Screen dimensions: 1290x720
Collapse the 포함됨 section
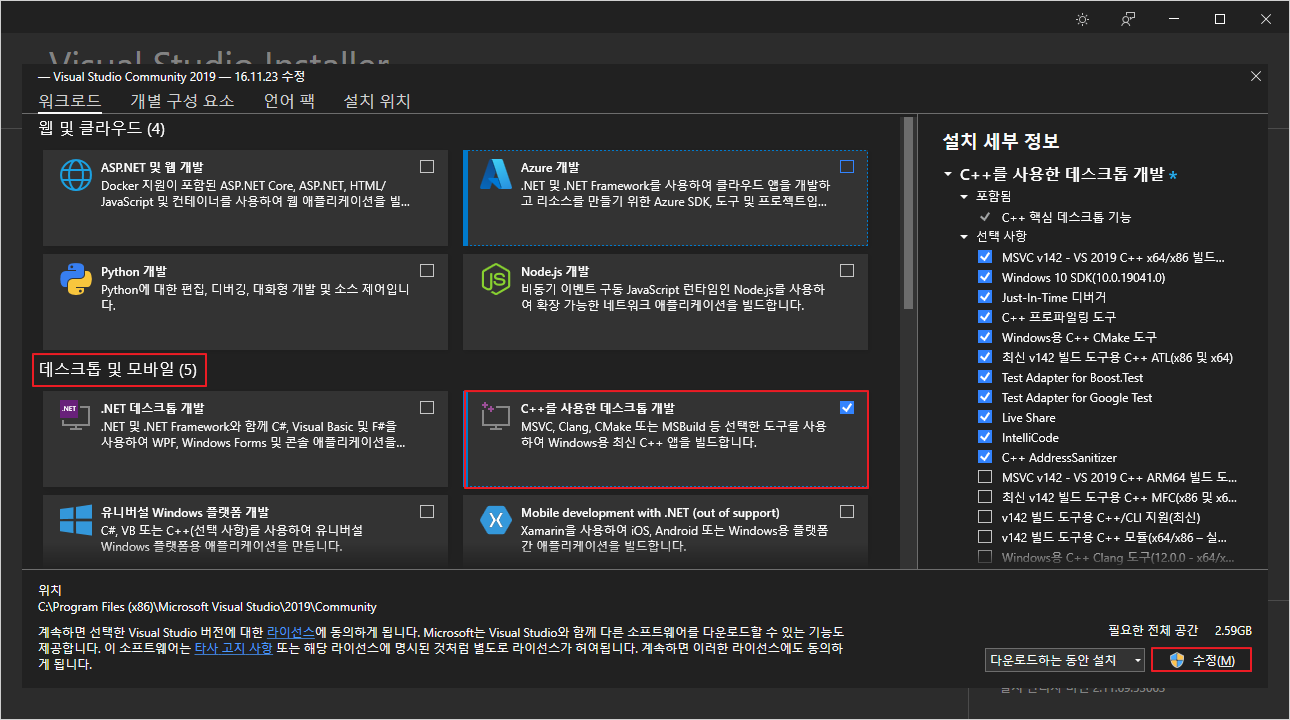coord(965,197)
